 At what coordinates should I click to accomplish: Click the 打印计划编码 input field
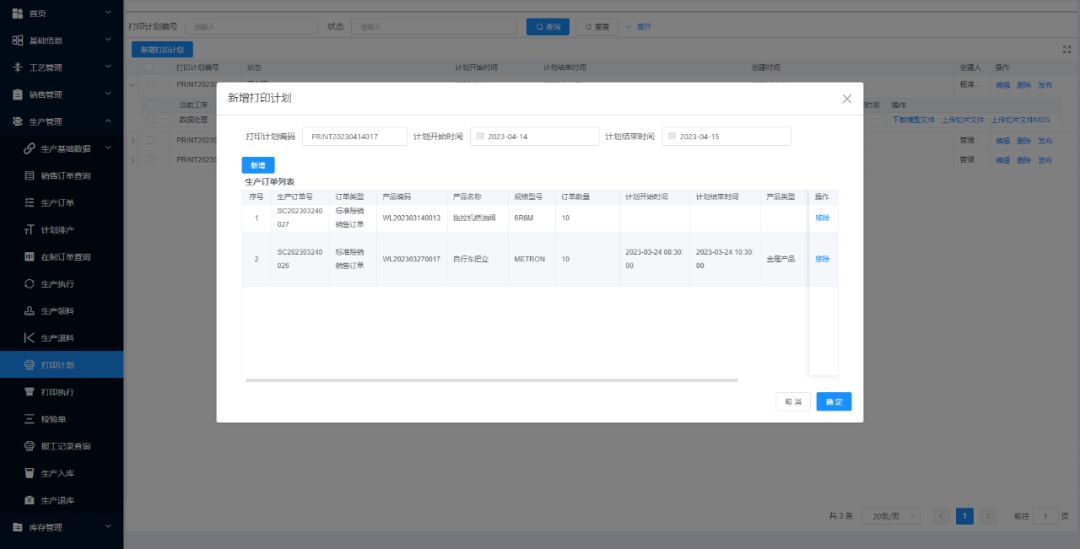click(354, 136)
